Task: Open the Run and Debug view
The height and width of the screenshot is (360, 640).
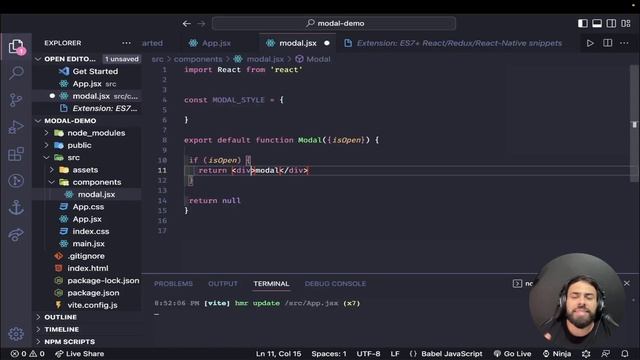Action: [x=16, y=127]
